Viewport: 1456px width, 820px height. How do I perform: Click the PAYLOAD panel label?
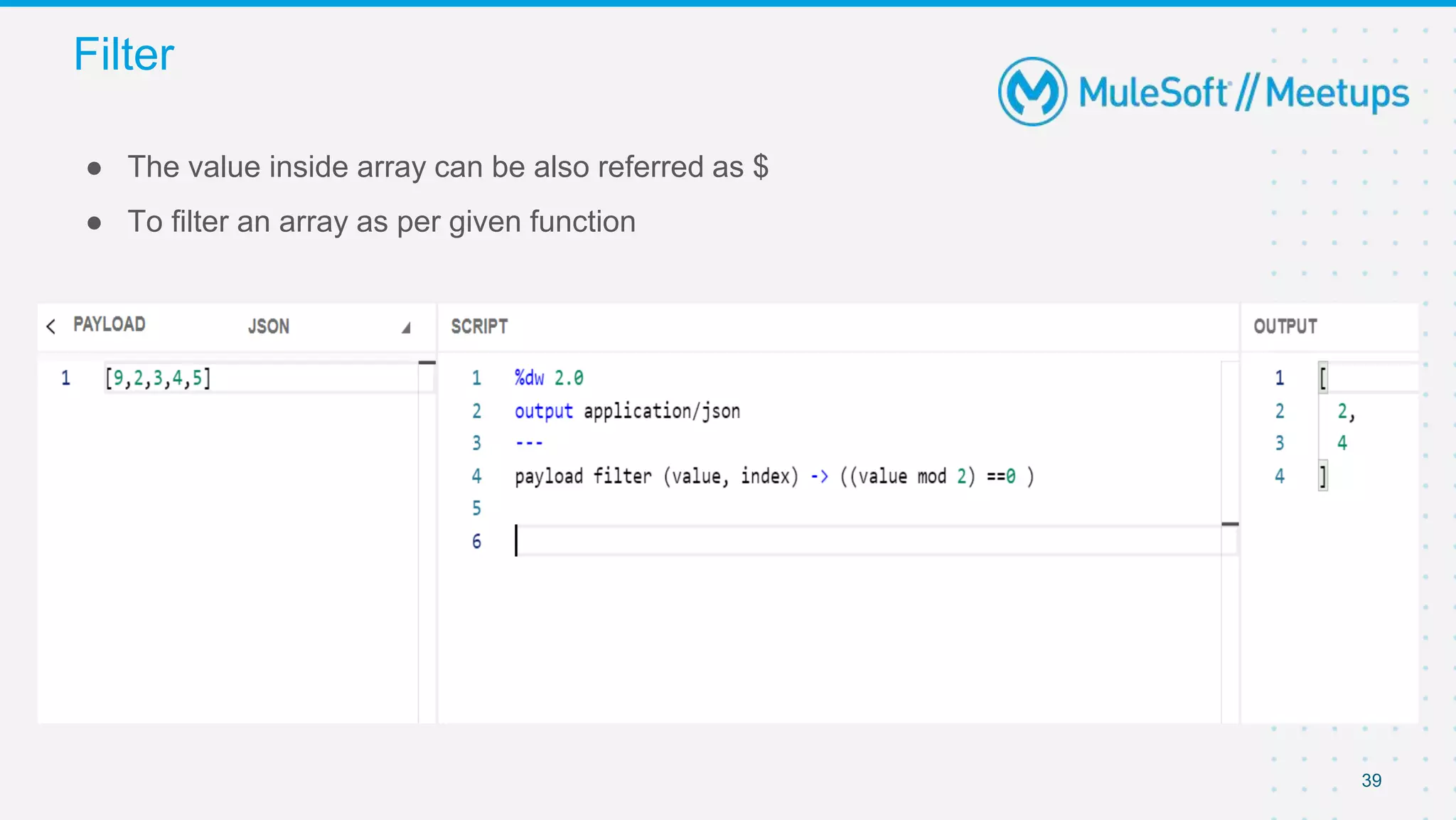109,324
